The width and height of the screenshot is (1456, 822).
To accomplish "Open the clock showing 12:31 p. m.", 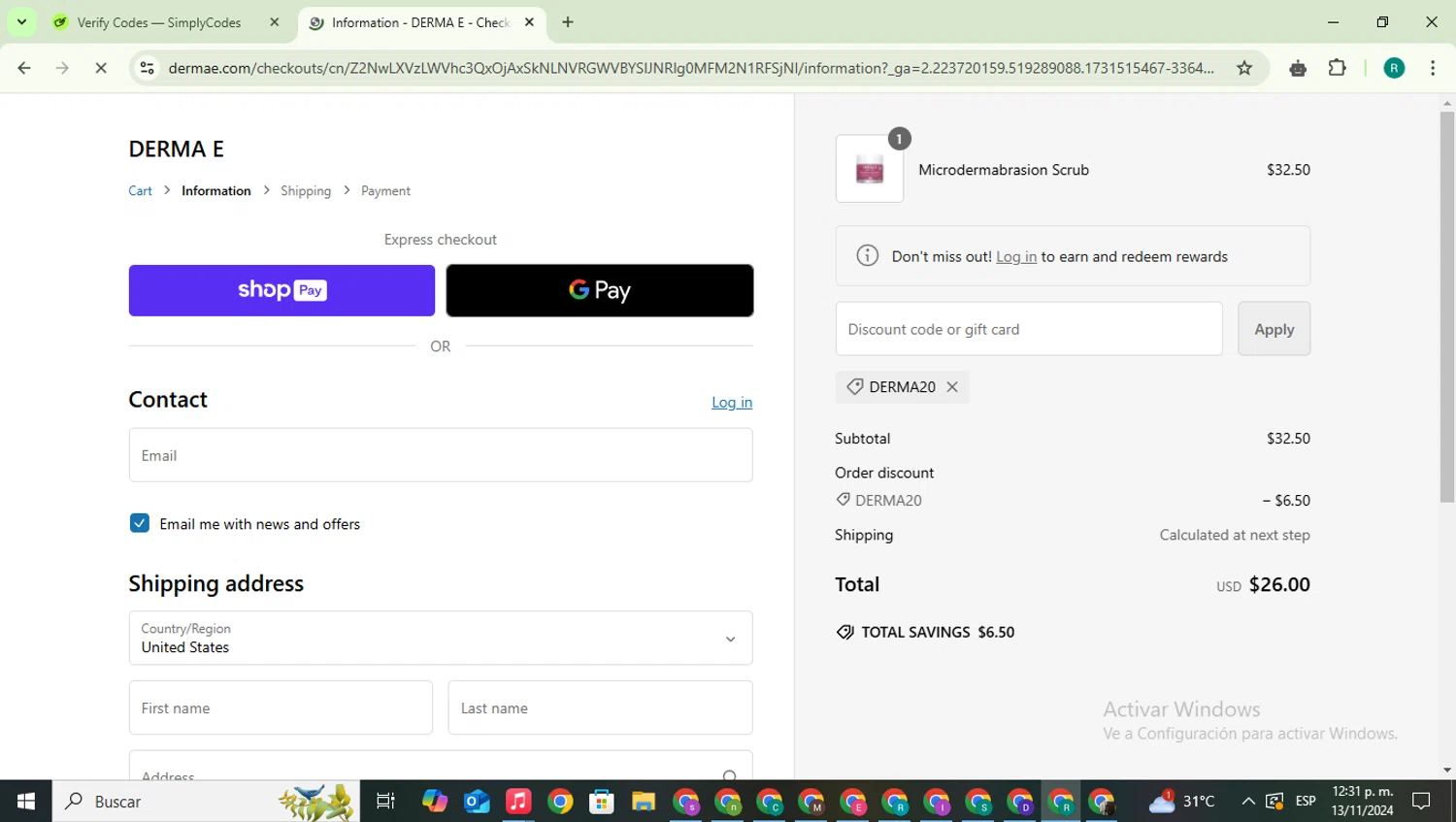I will coord(1363,801).
